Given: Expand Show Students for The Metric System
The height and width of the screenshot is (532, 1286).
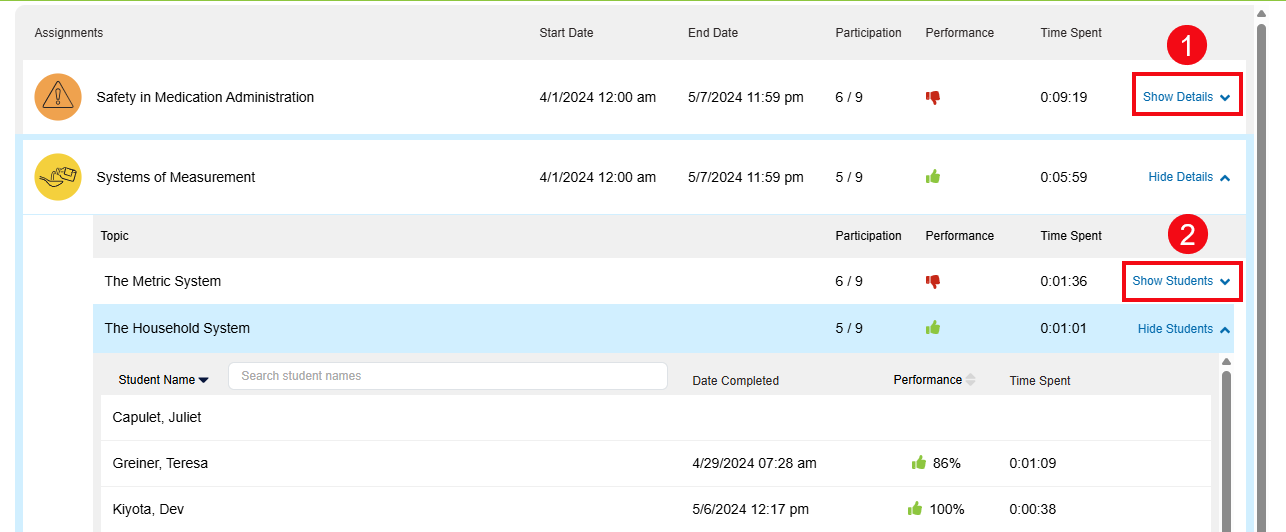Looking at the screenshot, I should pyautogui.click(x=1181, y=281).
